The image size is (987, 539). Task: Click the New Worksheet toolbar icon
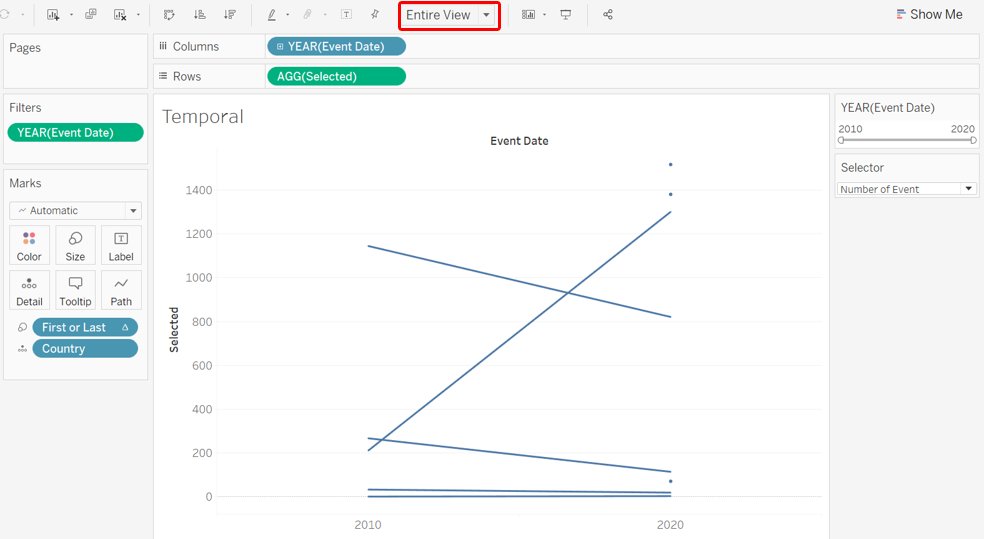pyautogui.click(x=53, y=15)
